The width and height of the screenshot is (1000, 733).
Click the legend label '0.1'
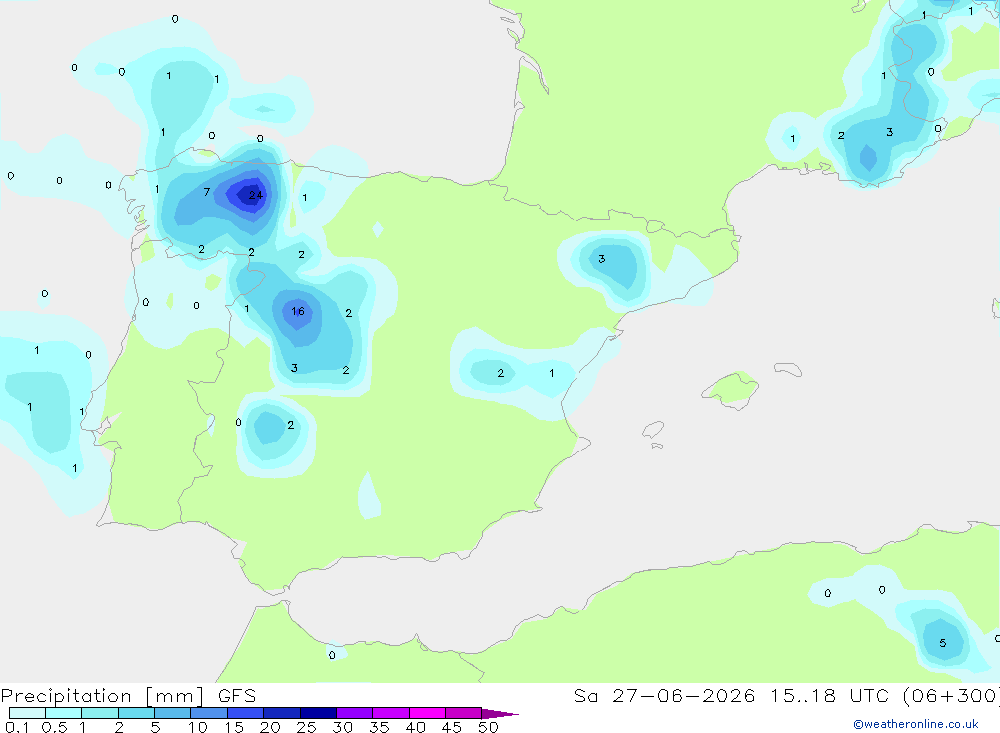[x=17, y=727]
